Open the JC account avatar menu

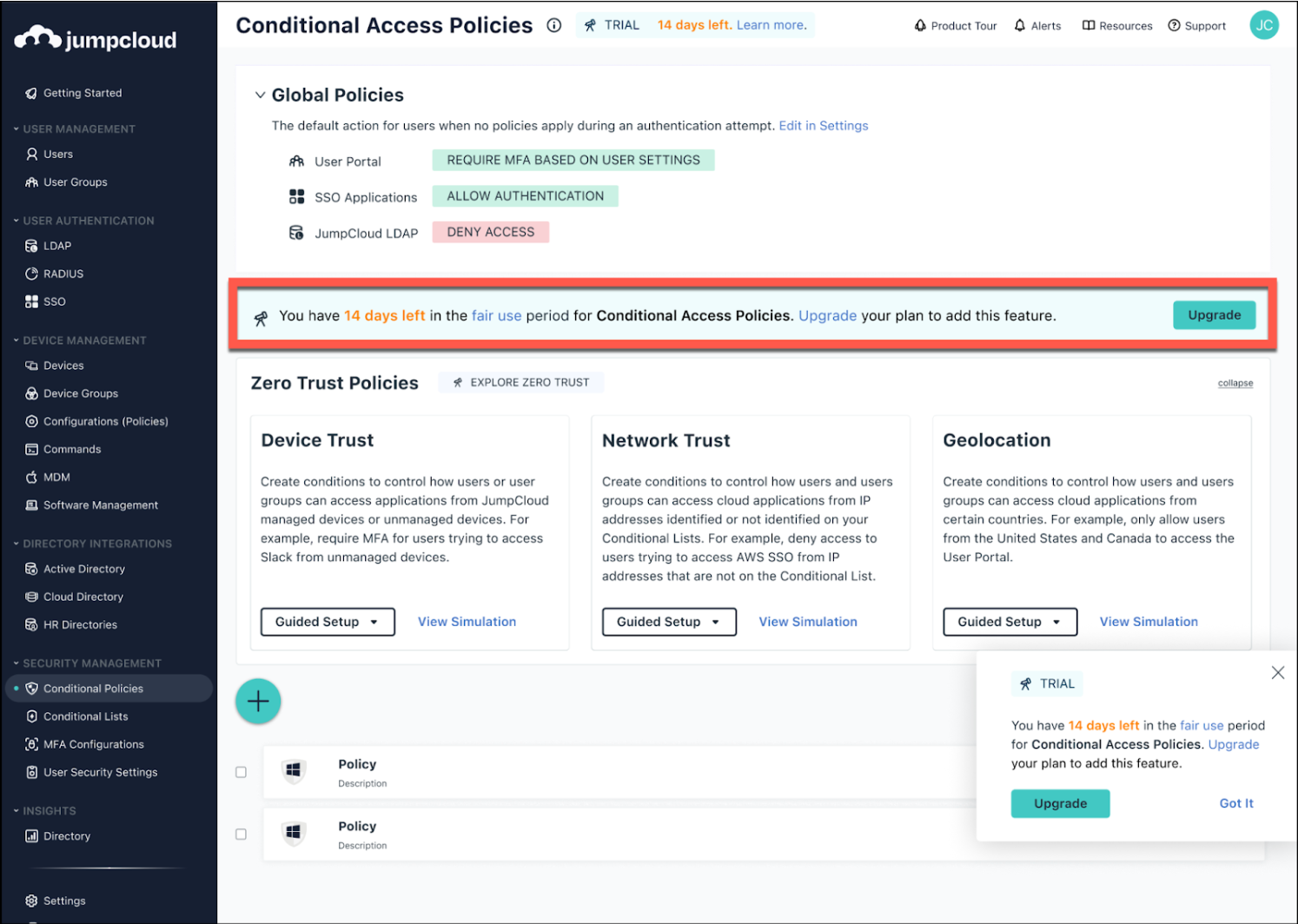click(1264, 25)
